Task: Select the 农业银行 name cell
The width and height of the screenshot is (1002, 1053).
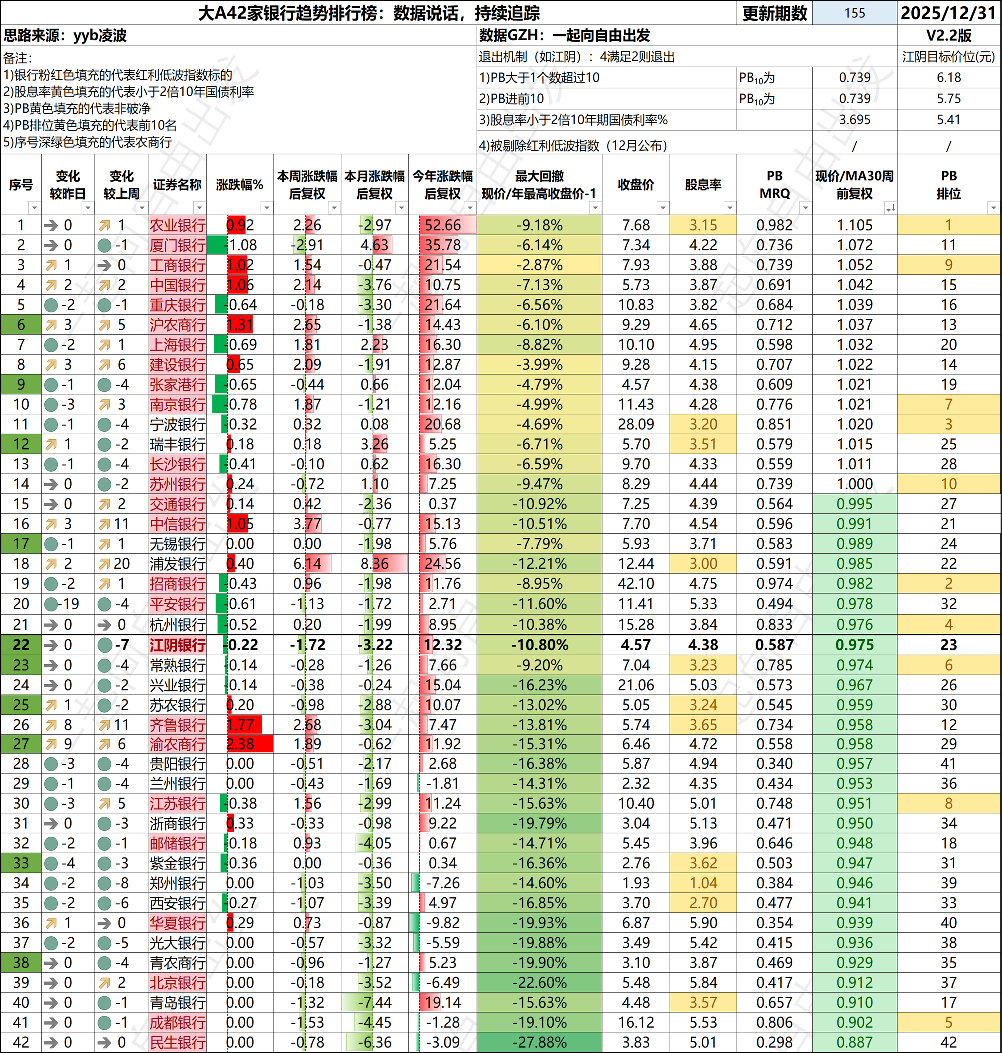Action: pos(177,226)
